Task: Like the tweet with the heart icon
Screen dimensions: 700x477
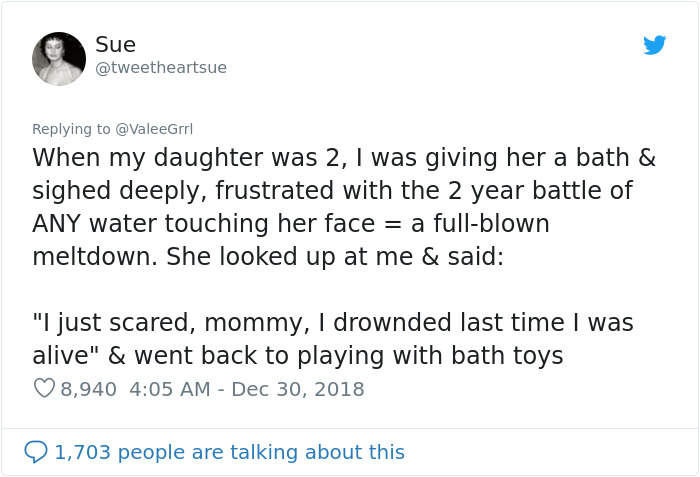Action: coord(45,388)
